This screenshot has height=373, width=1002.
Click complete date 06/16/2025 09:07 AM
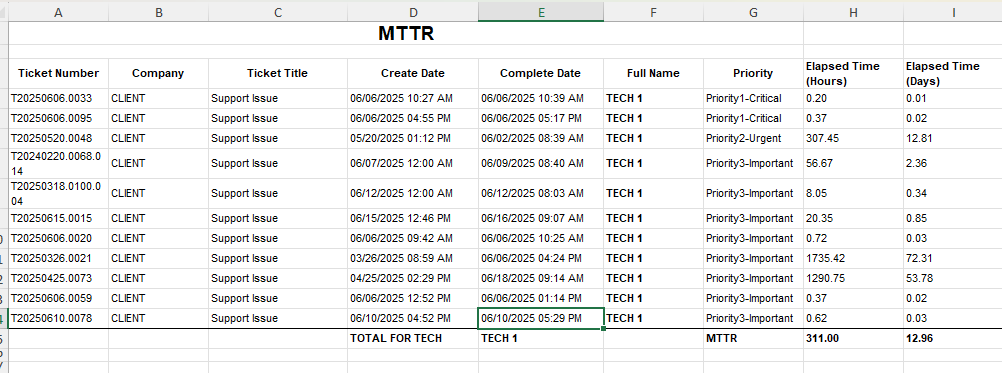[541, 218]
